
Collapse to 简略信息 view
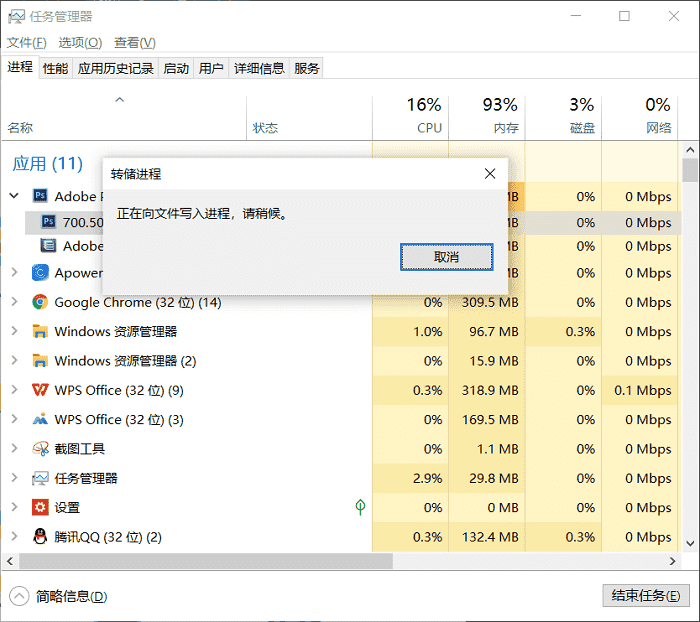pyautogui.click(x=58, y=597)
